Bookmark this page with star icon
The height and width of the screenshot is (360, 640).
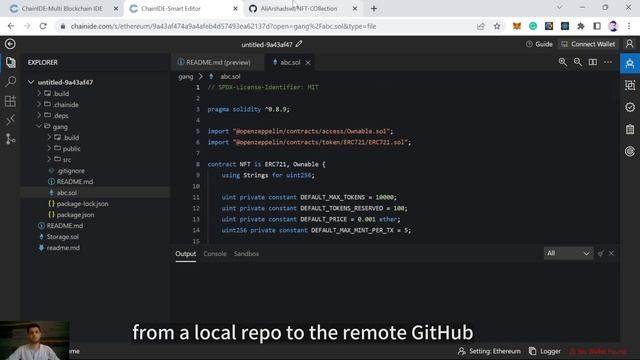497,26
